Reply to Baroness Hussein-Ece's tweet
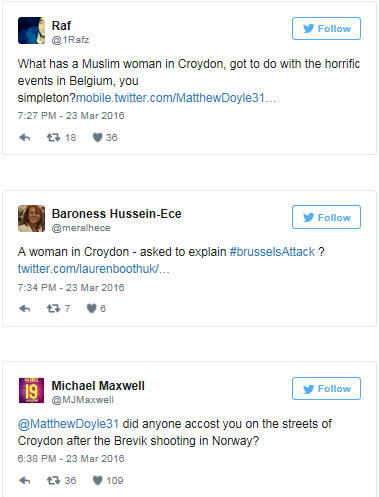 25,308
